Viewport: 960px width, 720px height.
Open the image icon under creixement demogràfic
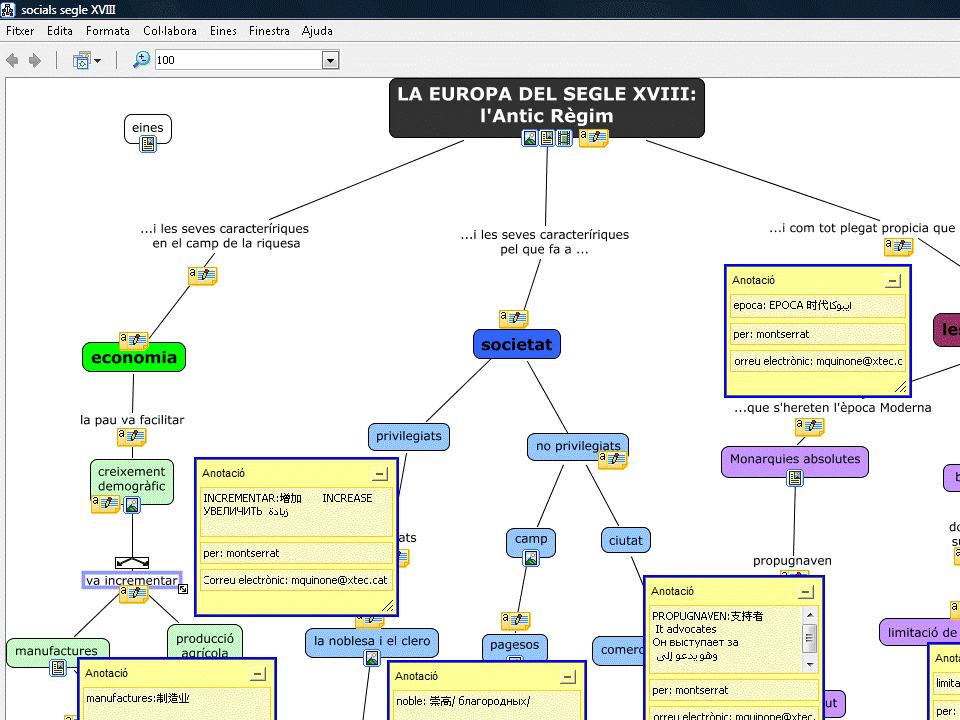click(131, 505)
